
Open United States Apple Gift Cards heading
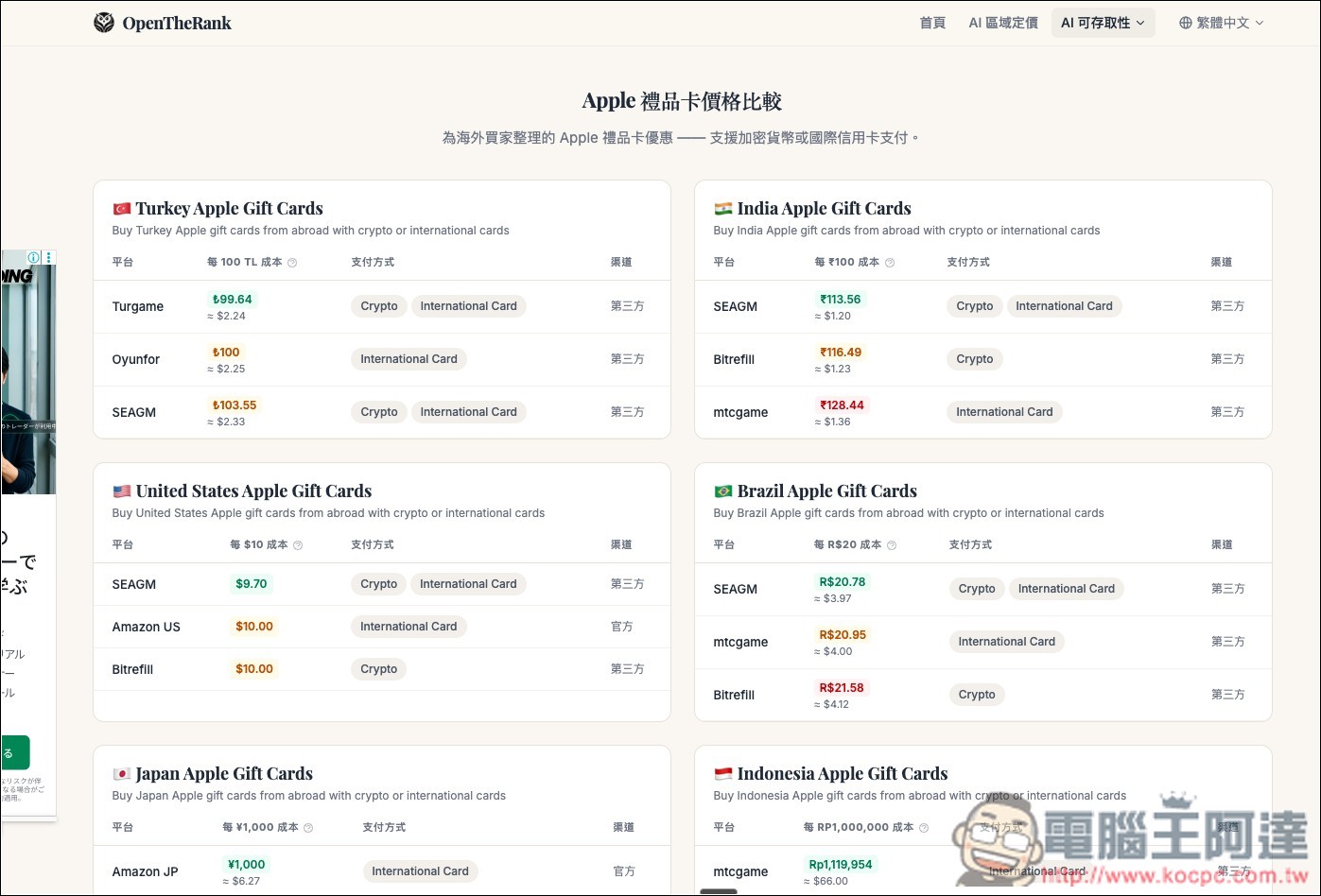(x=253, y=491)
